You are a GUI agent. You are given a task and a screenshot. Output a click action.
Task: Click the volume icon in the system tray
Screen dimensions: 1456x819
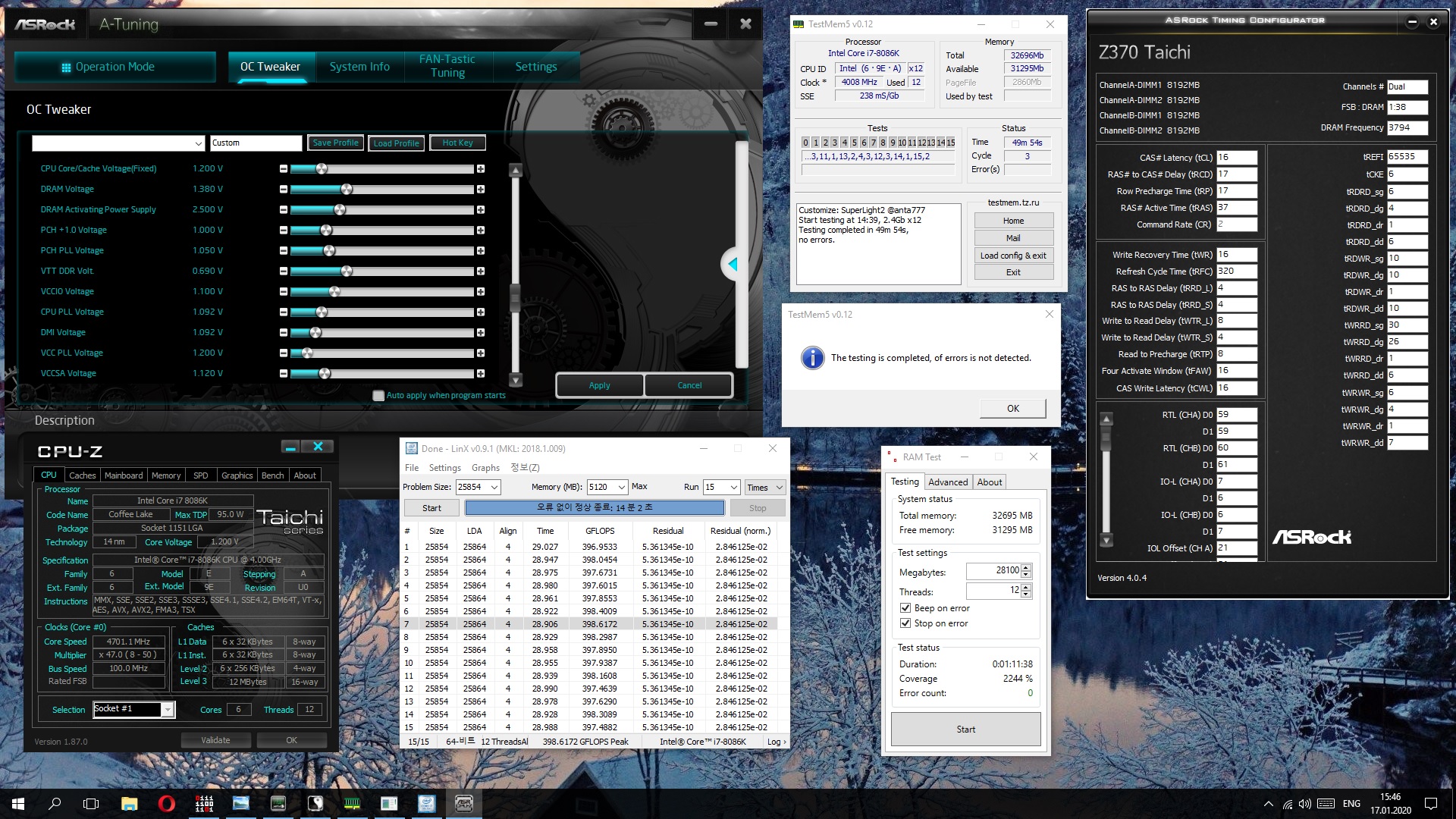pyautogui.click(x=1304, y=804)
